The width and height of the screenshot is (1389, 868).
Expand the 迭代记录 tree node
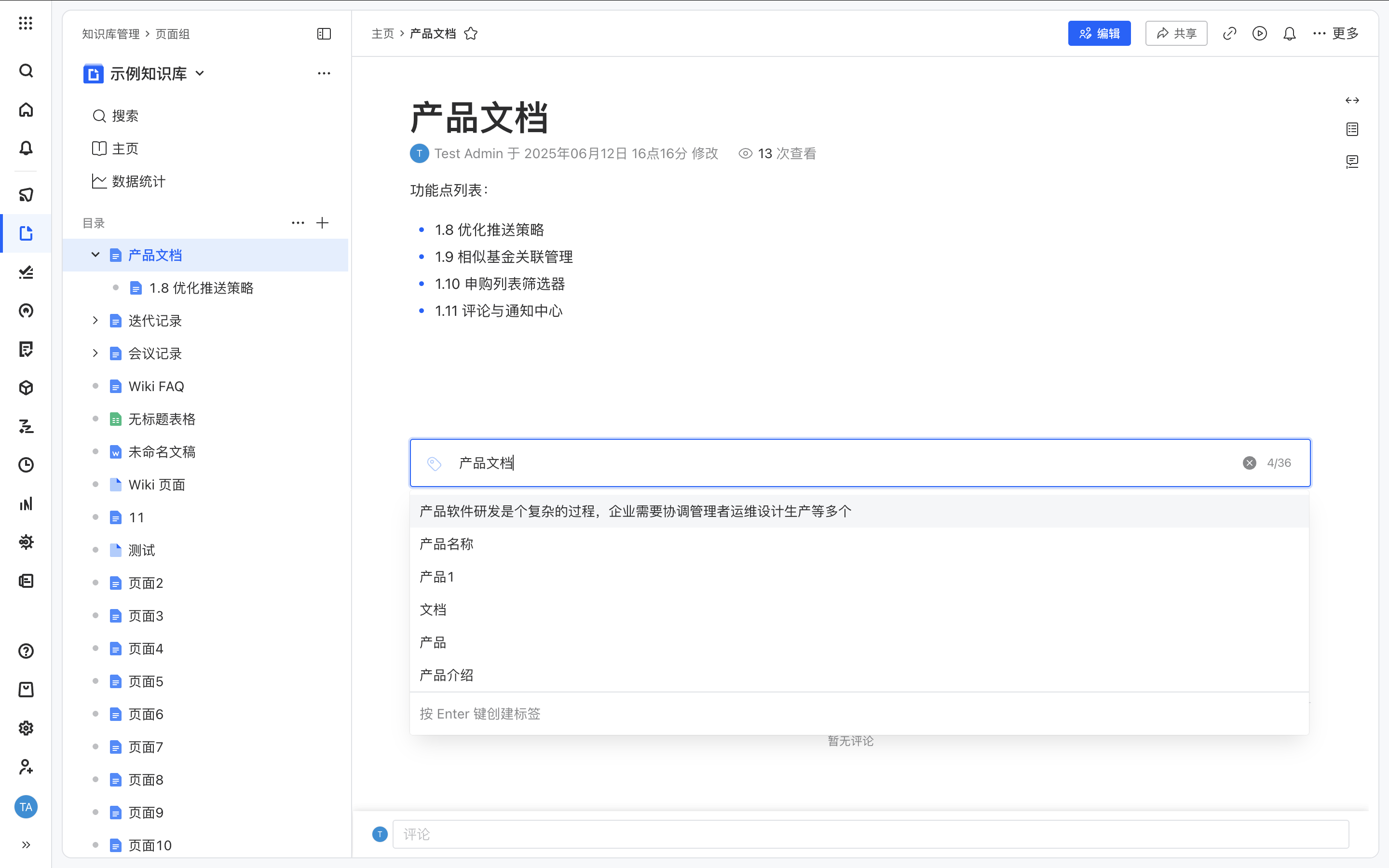click(x=95, y=320)
